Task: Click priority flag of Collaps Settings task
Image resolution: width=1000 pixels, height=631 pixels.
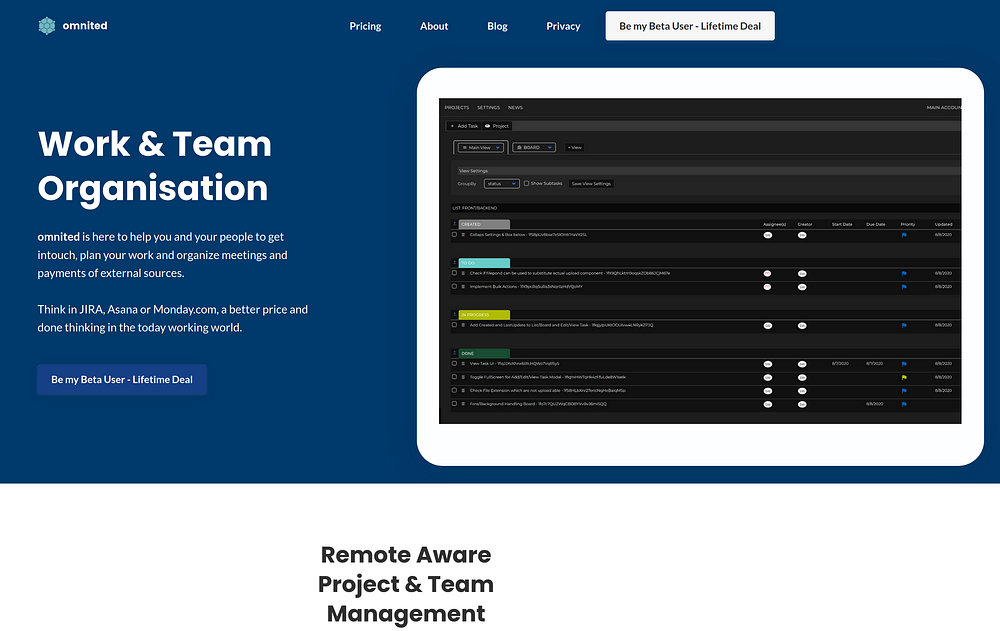Action: point(904,235)
